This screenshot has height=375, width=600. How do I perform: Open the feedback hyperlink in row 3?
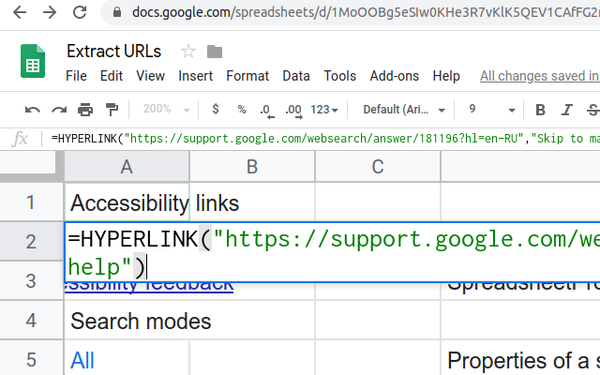149,289
